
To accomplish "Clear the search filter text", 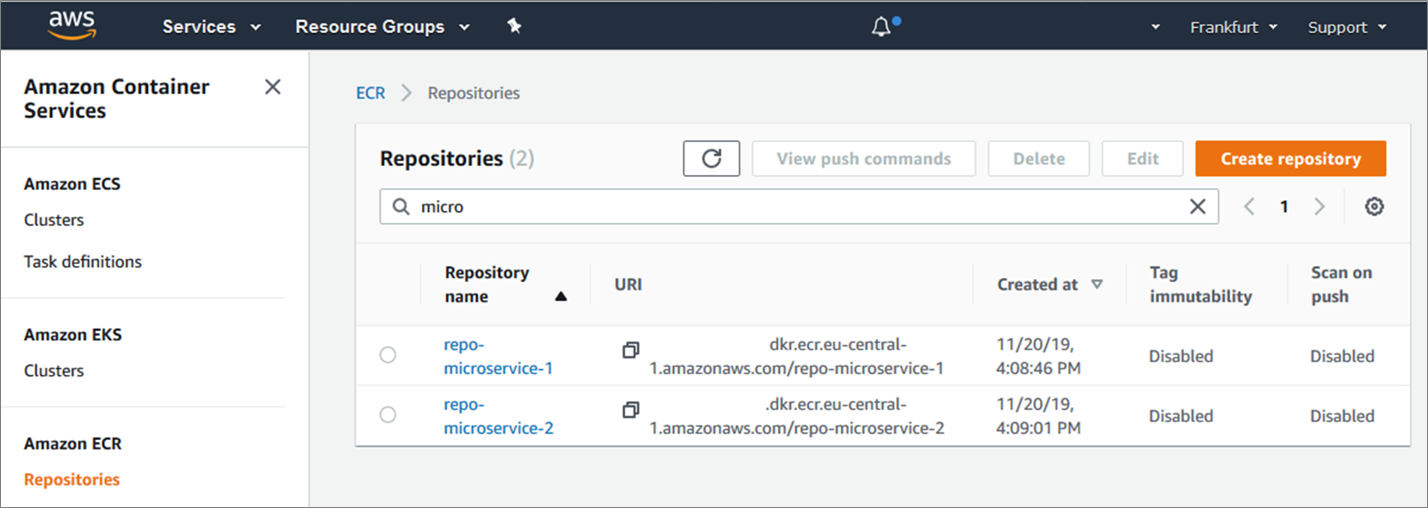I will pyautogui.click(x=1197, y=207).
